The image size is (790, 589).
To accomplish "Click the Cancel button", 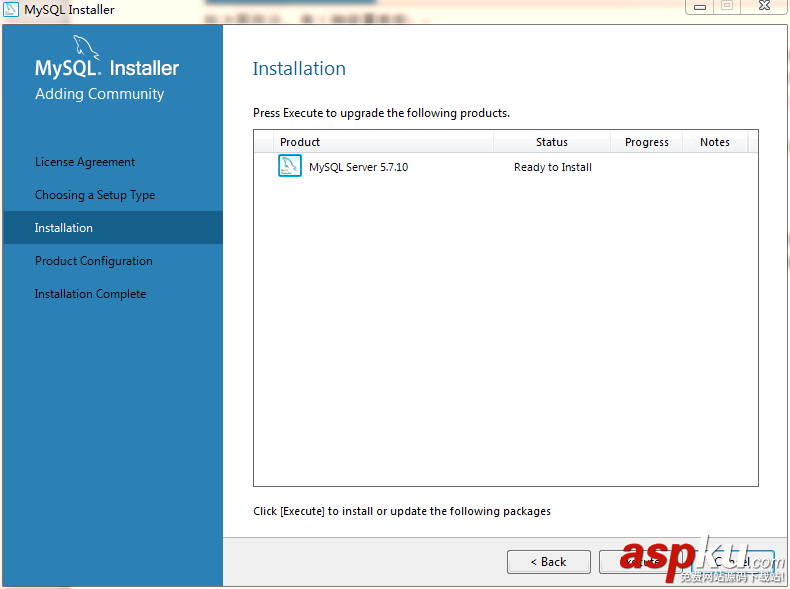I will pyautogui.click(x=733, y=562).
